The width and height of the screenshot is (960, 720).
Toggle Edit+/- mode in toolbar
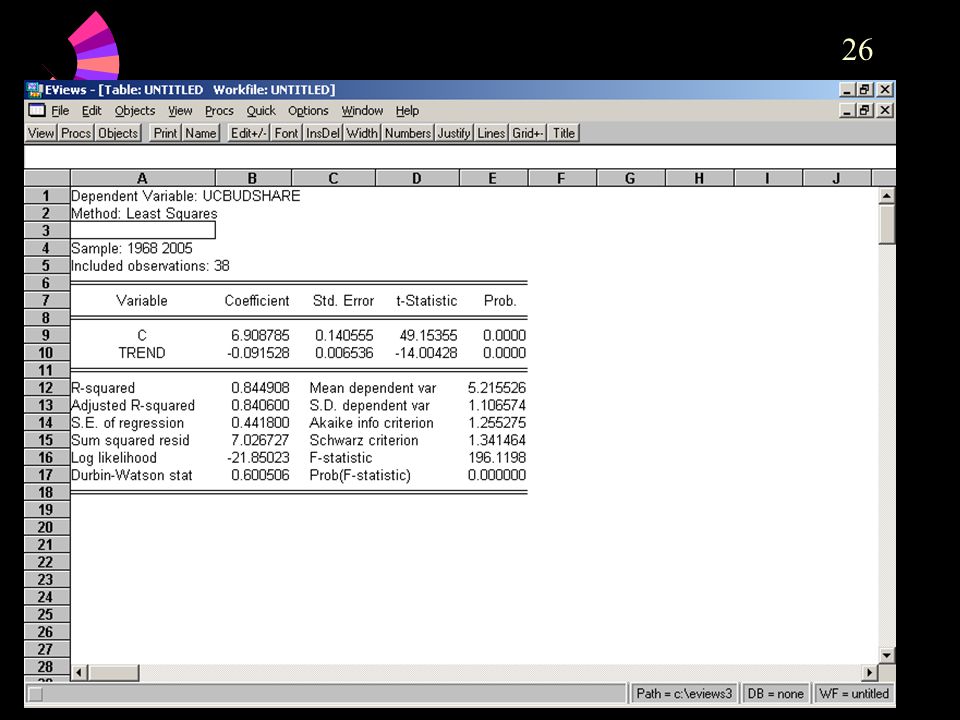coord(248,133)
